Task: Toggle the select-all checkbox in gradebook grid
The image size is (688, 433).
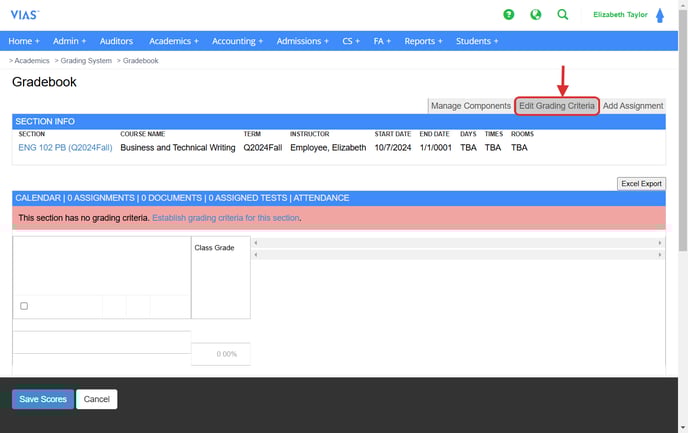Action: [x=24, y=306]
